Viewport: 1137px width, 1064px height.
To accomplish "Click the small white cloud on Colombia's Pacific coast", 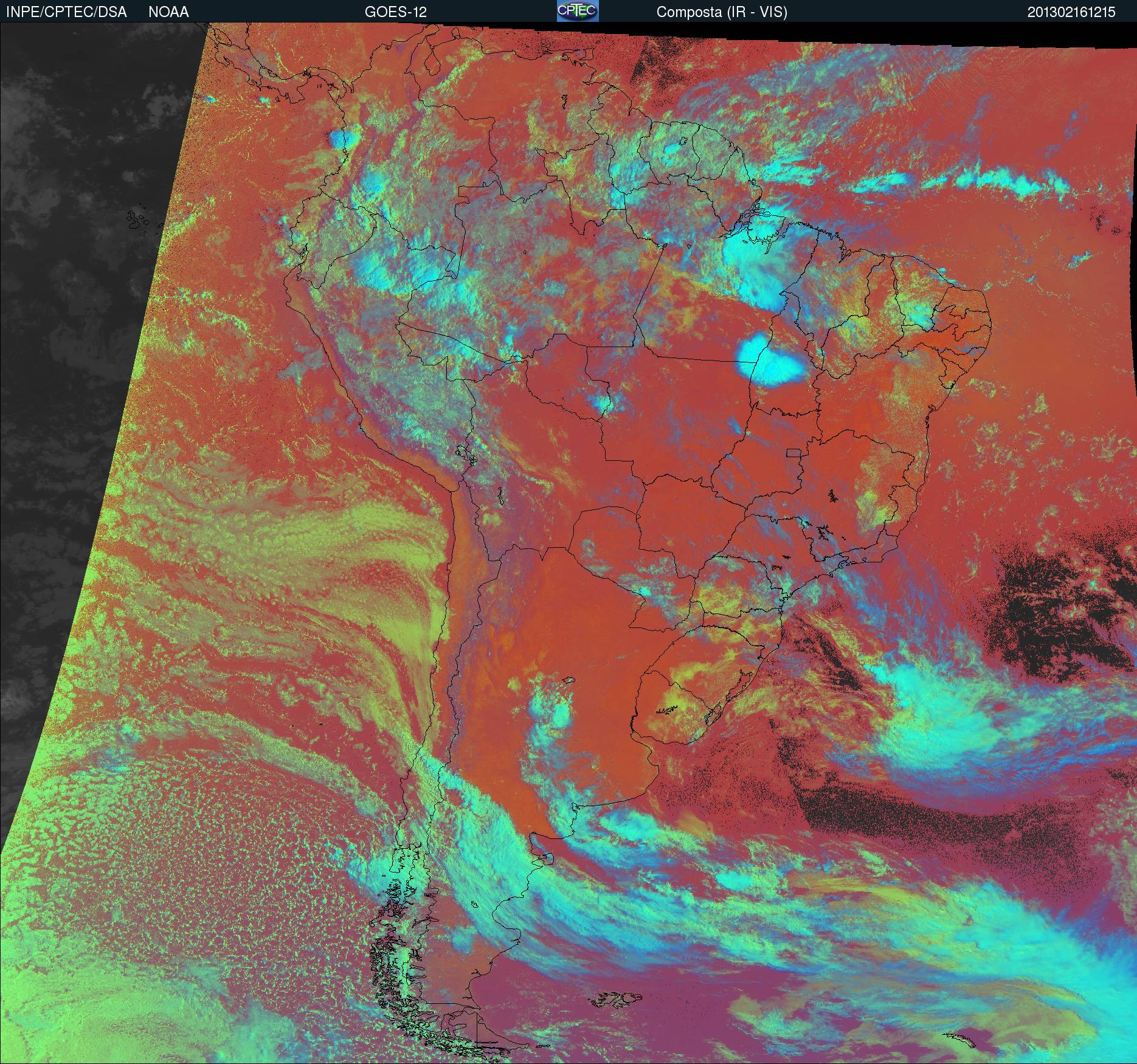I will point(342,139).
